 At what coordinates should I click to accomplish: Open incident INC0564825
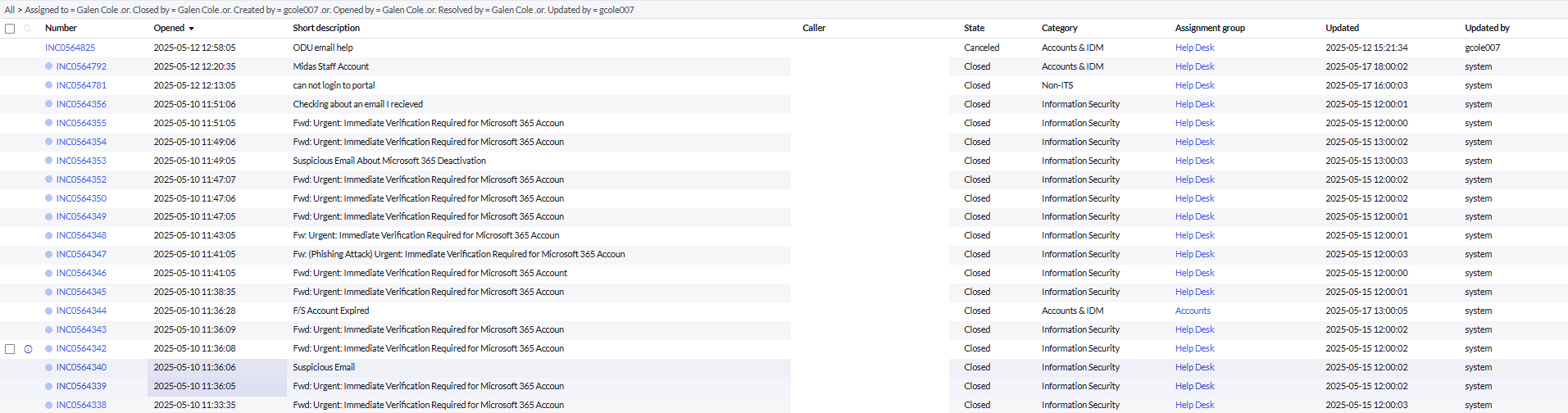click(70, 48)
